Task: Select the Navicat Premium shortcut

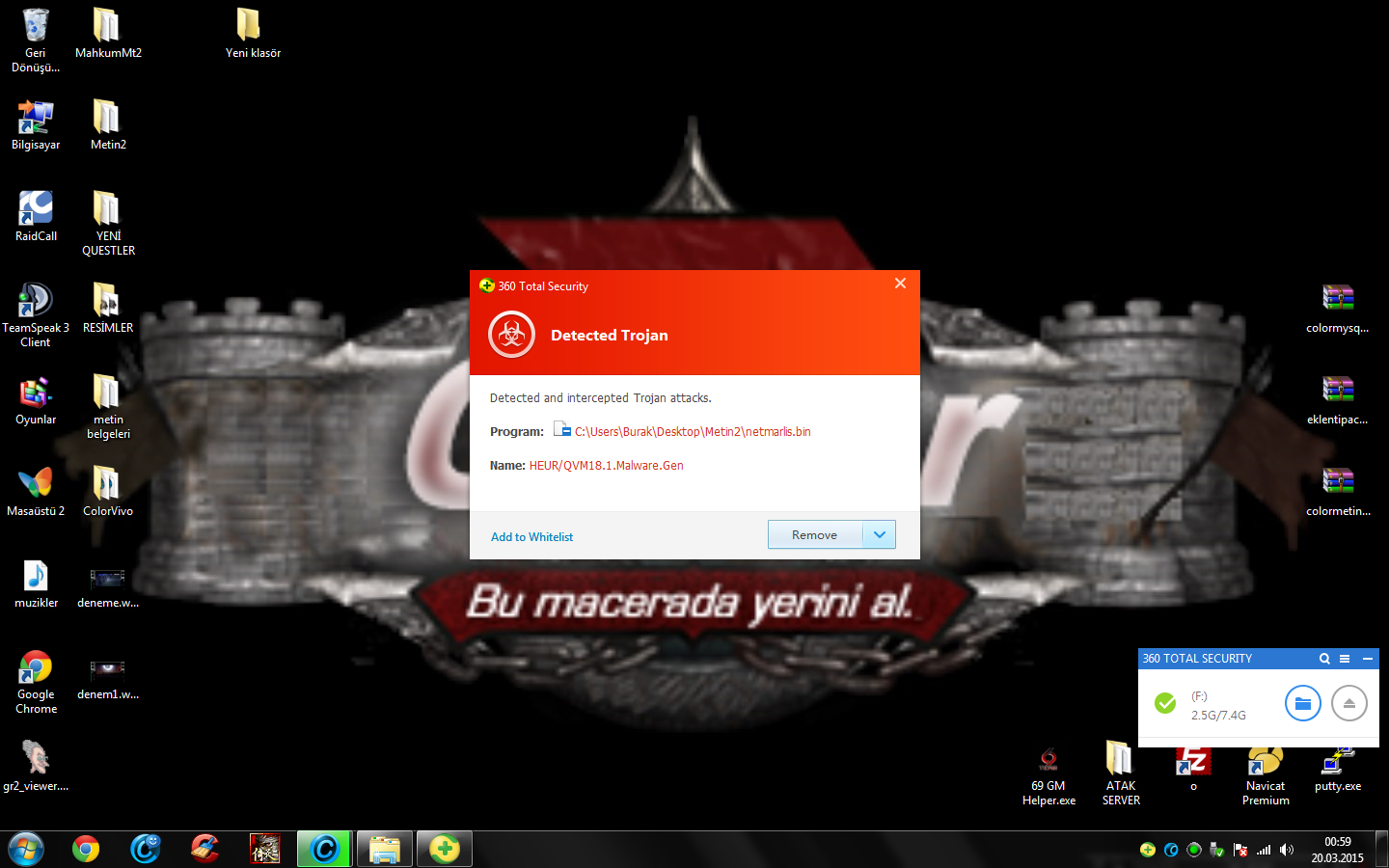Action: tap(1266, 777)
